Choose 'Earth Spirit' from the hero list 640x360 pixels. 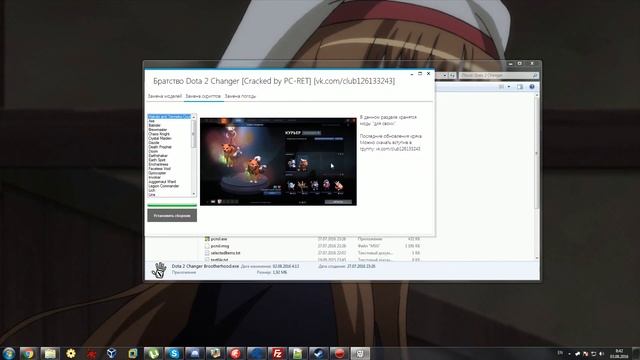point(157,160)
